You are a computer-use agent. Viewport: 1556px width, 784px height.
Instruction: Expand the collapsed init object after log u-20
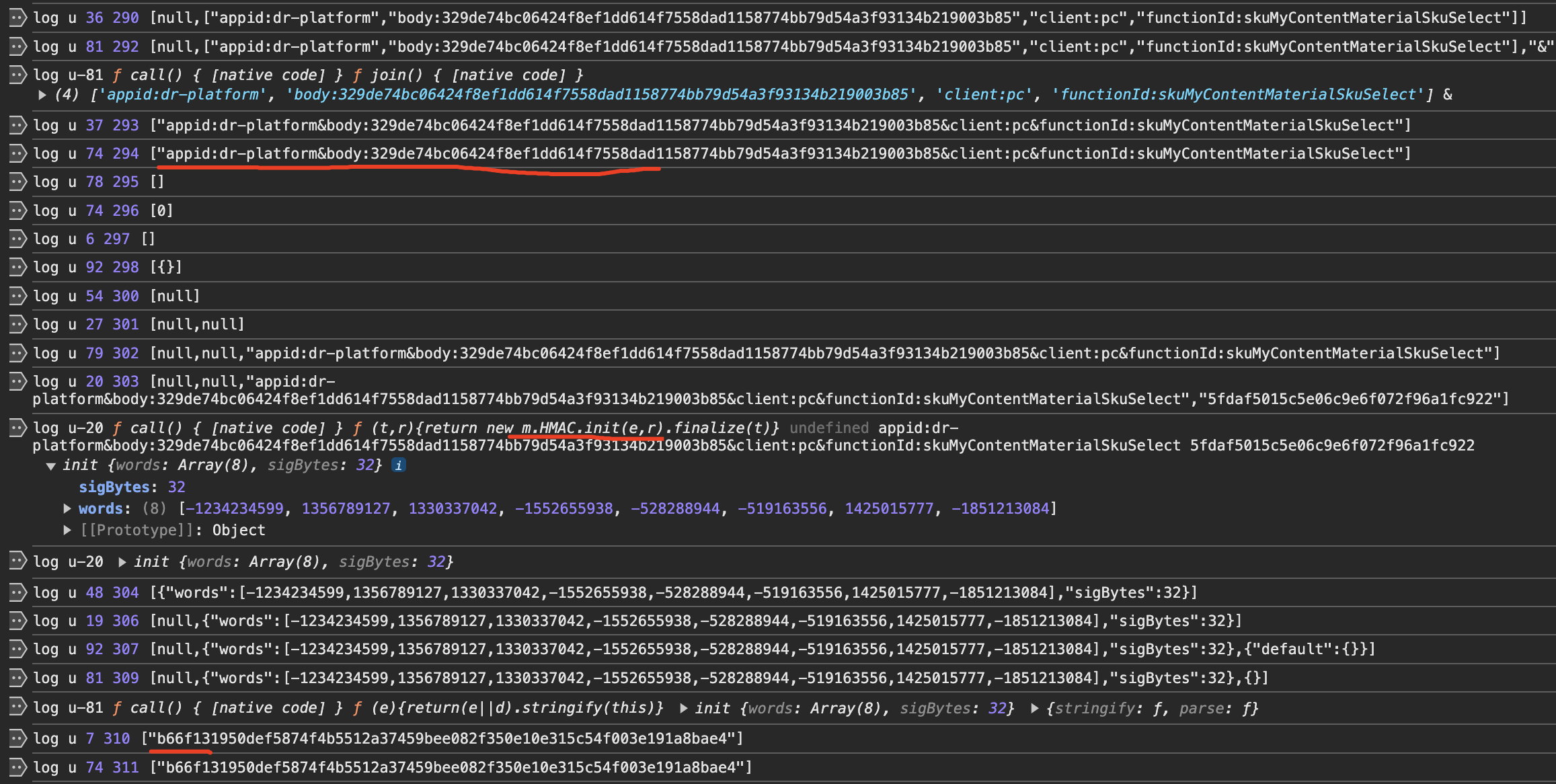tap(122, 562)
